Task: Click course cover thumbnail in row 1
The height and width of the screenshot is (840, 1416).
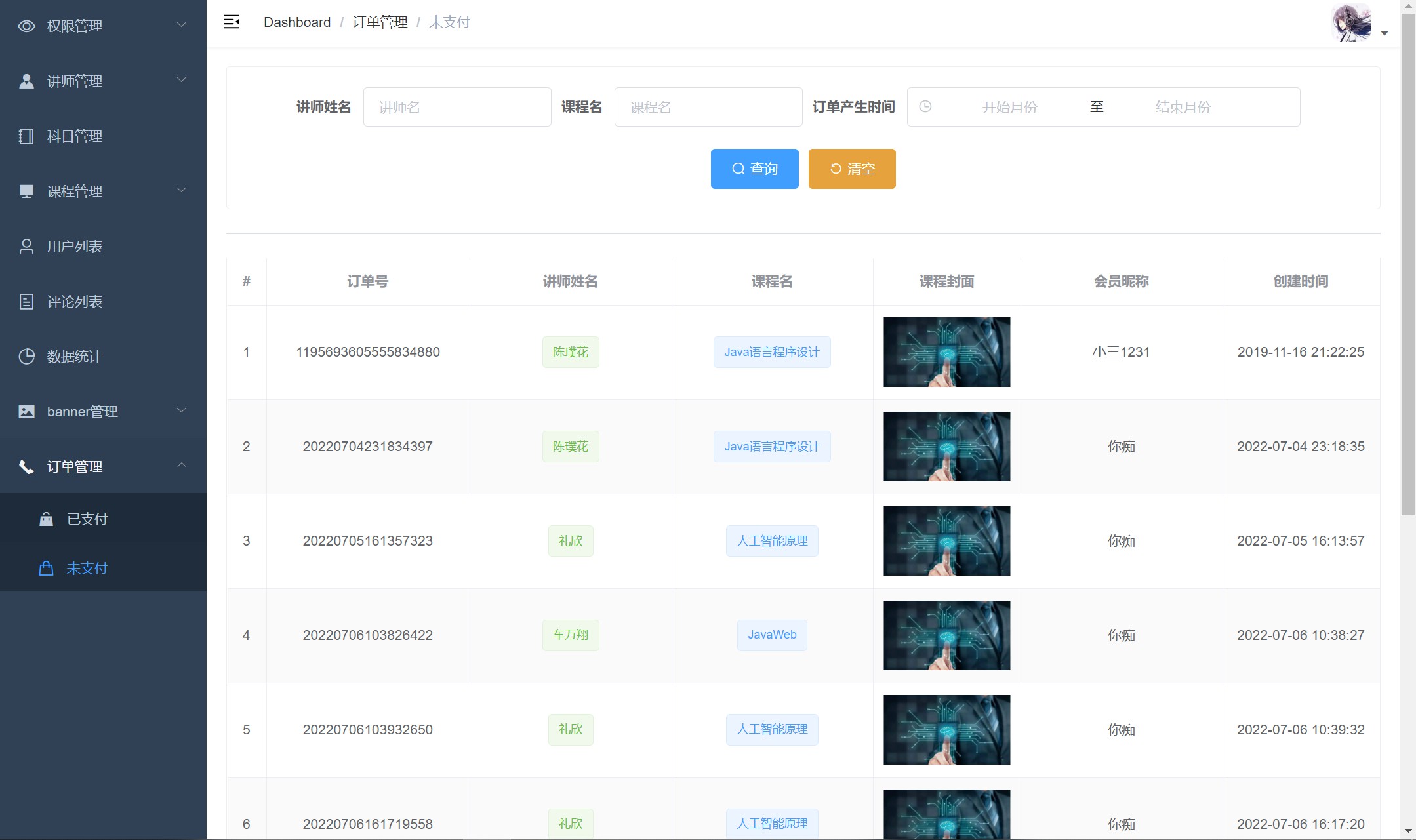Action: tap(946, 352)
